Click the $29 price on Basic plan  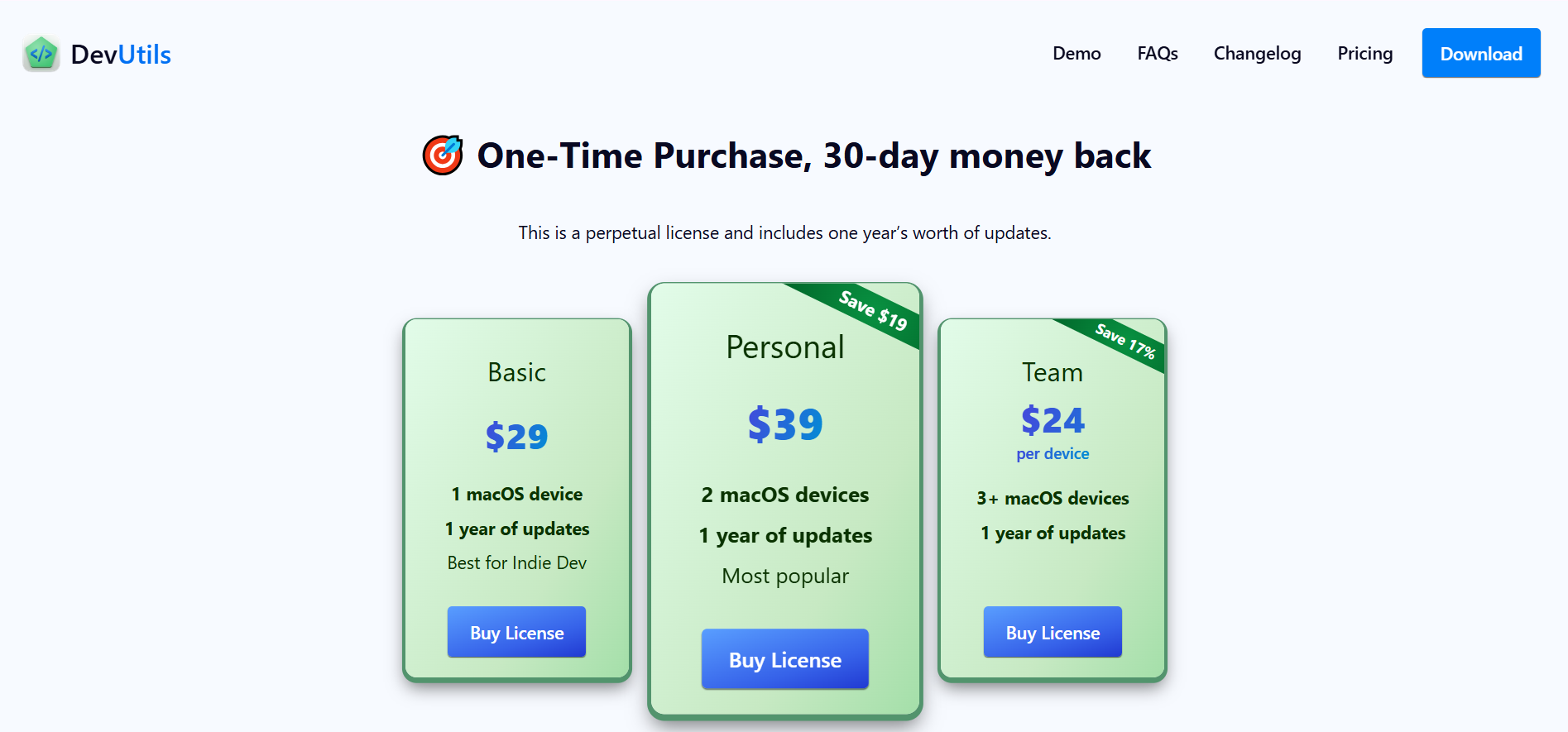(516, 436)
